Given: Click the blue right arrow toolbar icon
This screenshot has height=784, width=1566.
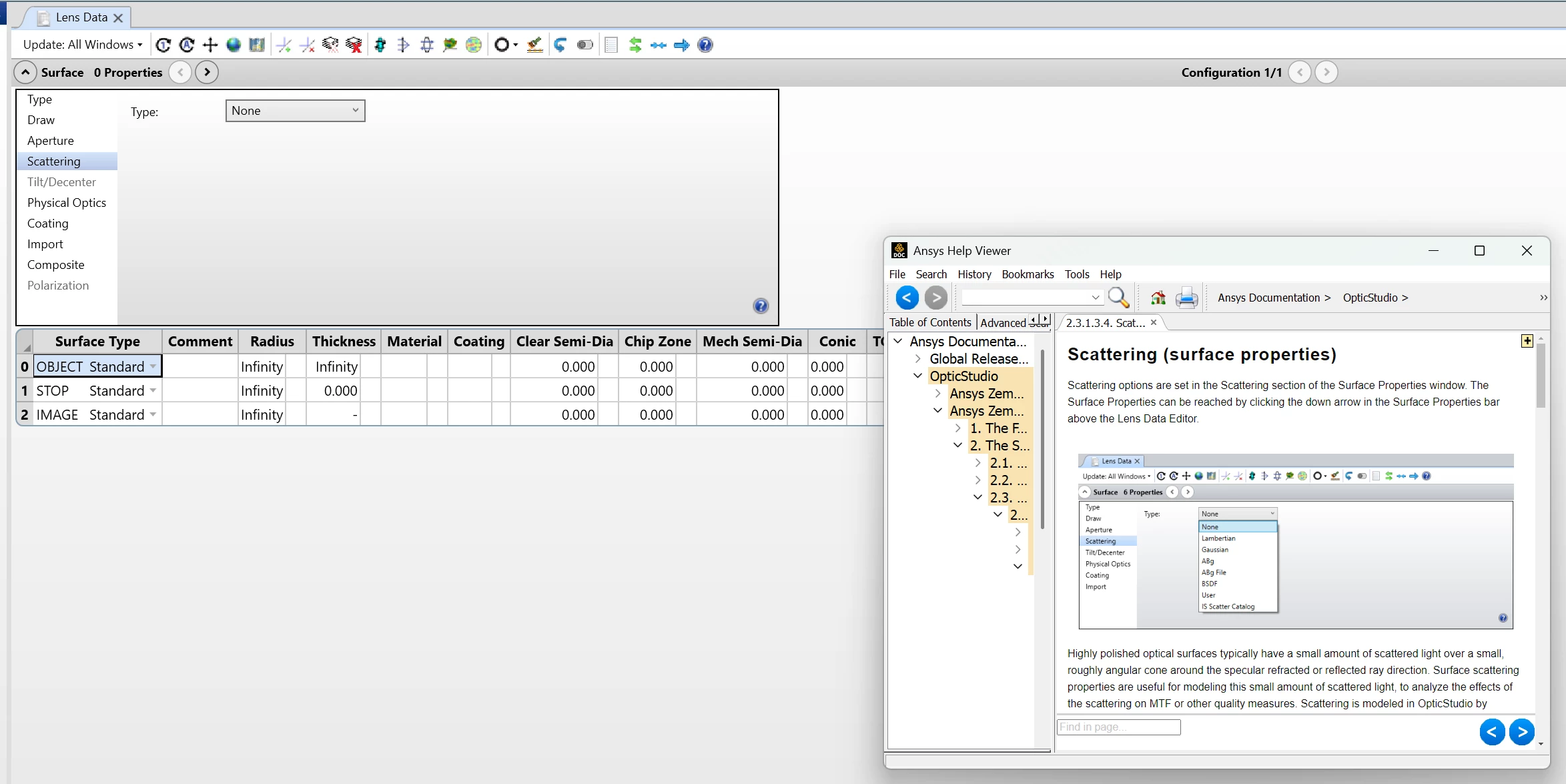Looking at the screenshot, I should 681,45.
